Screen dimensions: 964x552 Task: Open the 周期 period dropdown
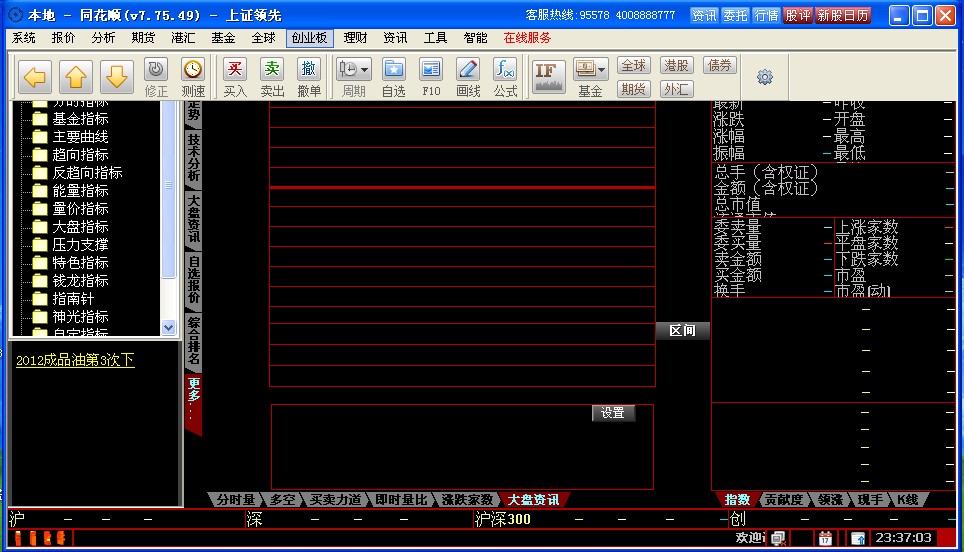click(x=354, y=70)
